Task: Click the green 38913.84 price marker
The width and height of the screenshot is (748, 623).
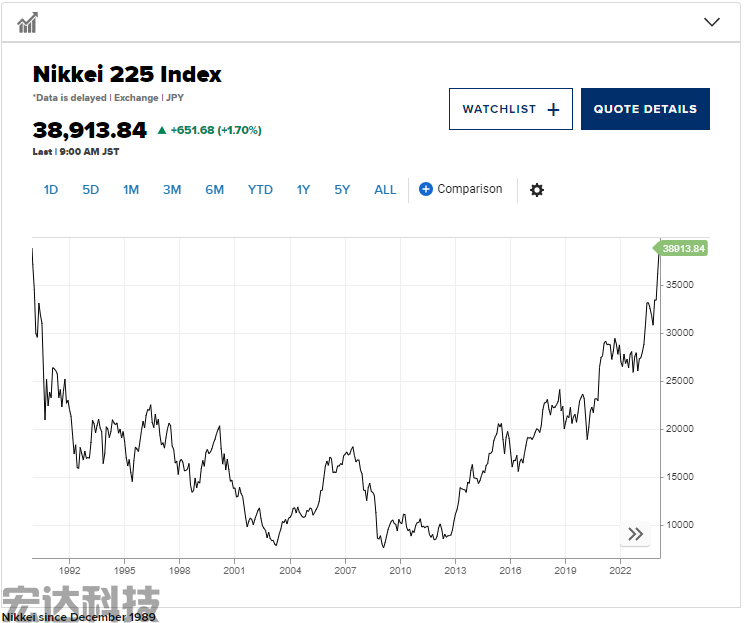Action: click(x=681, y=249)
